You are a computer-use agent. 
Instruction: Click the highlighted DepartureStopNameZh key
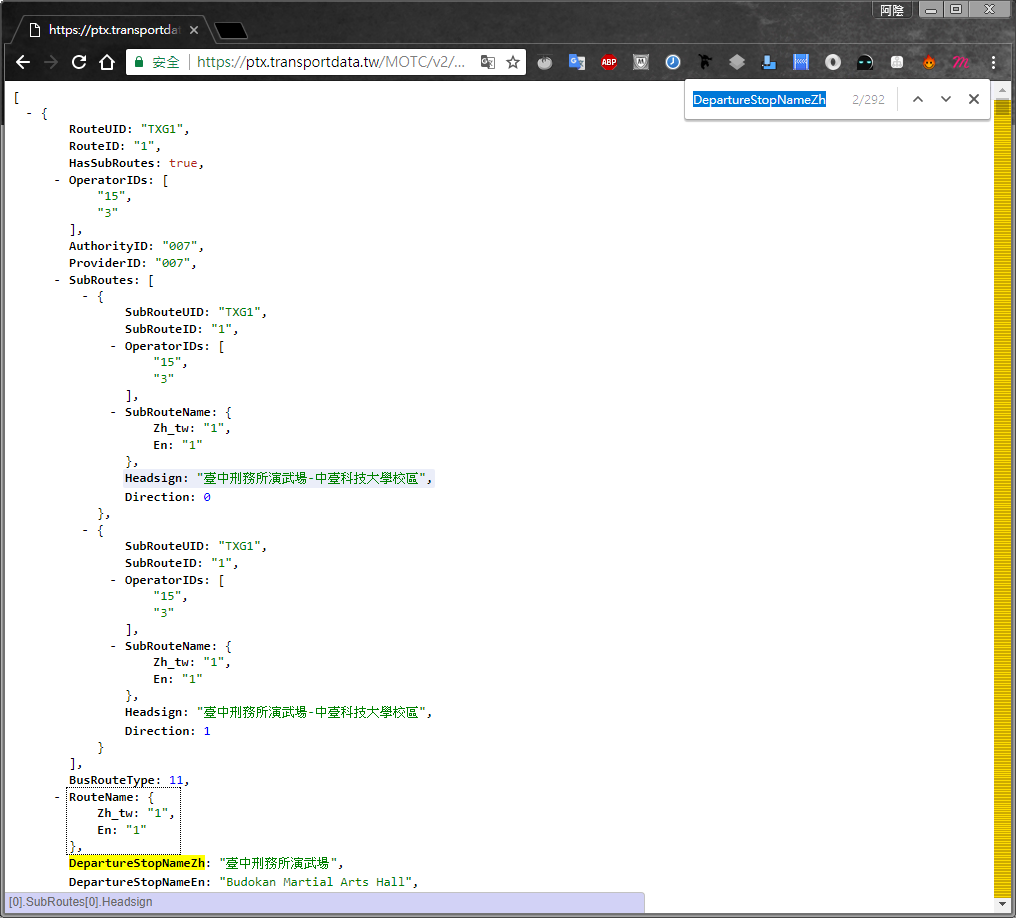coord(137,863)
